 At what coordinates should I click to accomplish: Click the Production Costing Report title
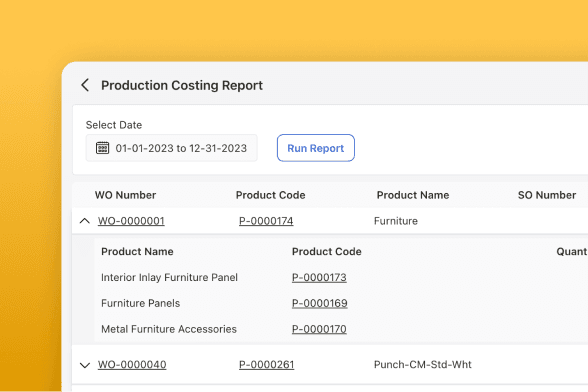pyautogui.click(x=182, y=85)
